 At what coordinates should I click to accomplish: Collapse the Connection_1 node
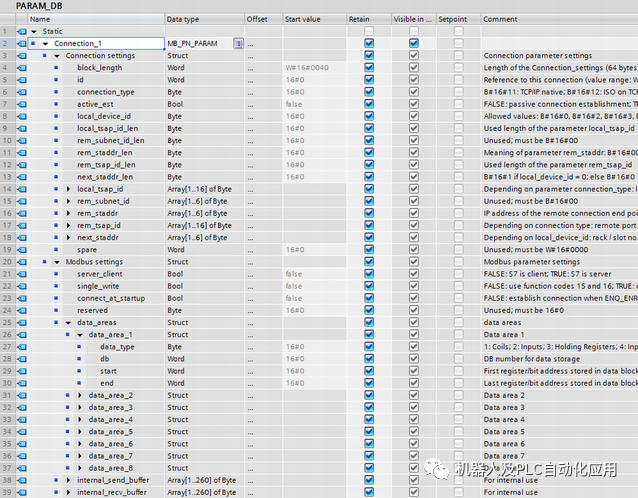45,44
